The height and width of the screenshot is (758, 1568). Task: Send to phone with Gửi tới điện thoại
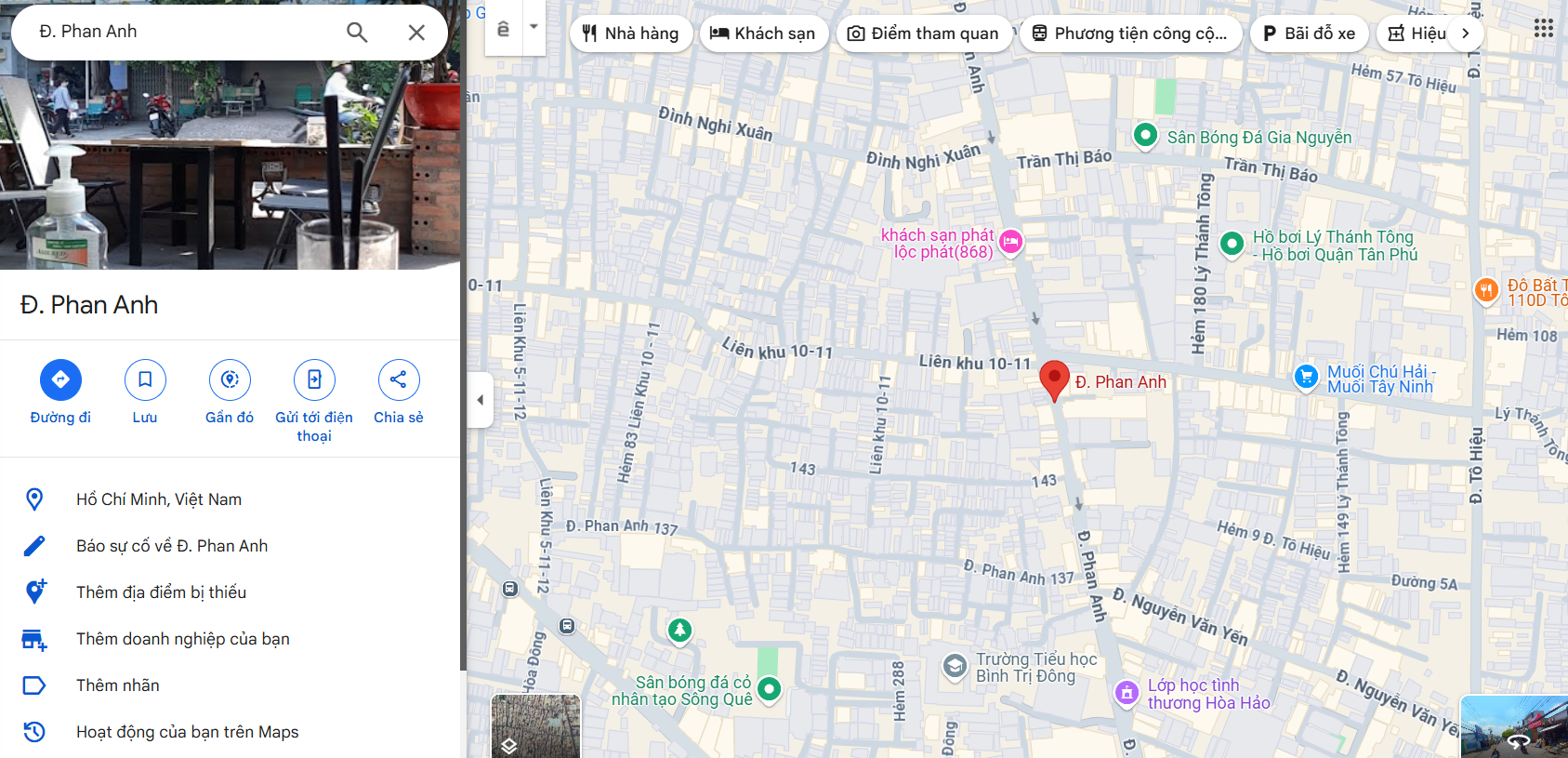tap(314, 401)
